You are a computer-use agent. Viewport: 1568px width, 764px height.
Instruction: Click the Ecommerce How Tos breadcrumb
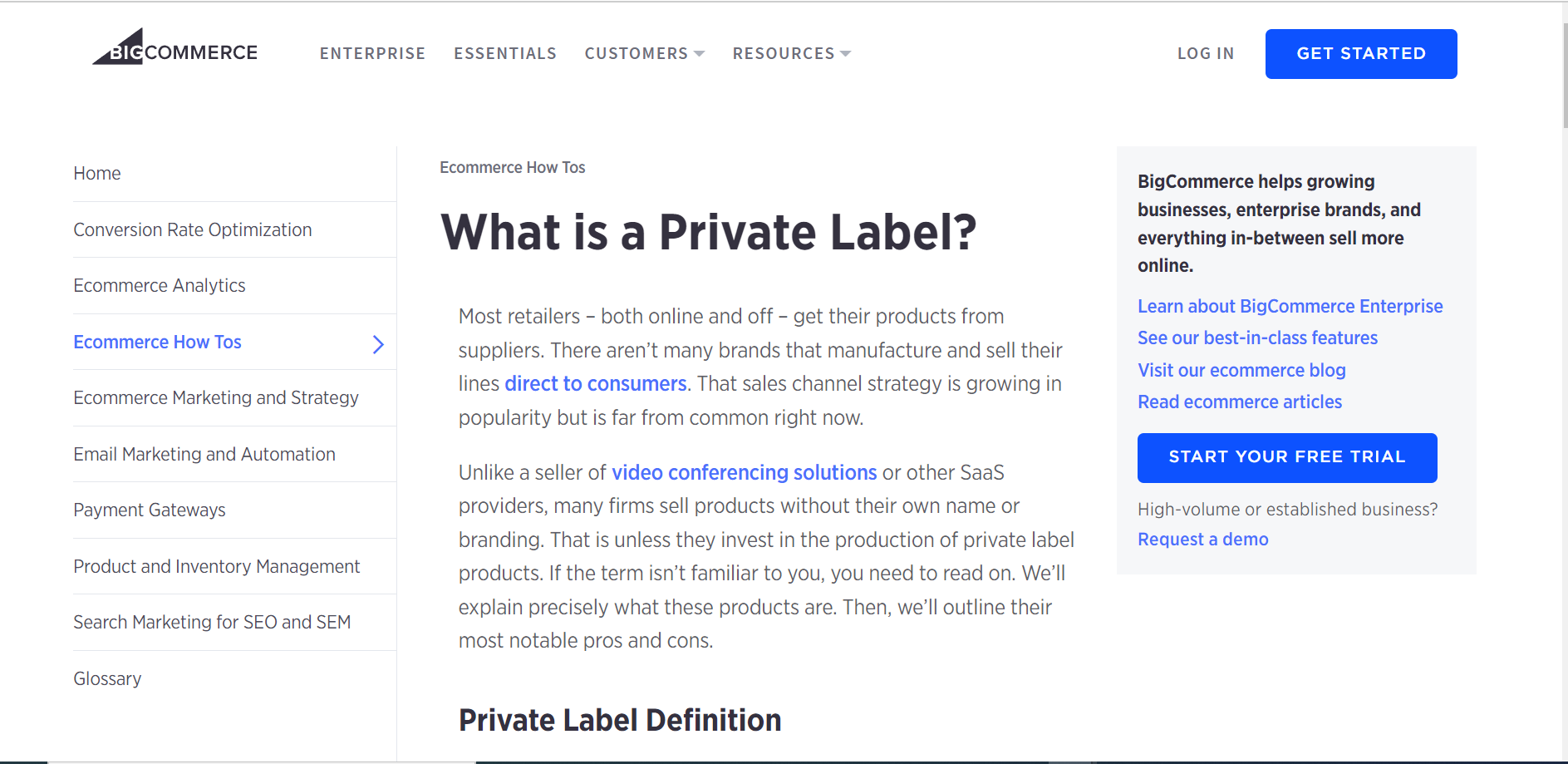click(x=512, y=168)
